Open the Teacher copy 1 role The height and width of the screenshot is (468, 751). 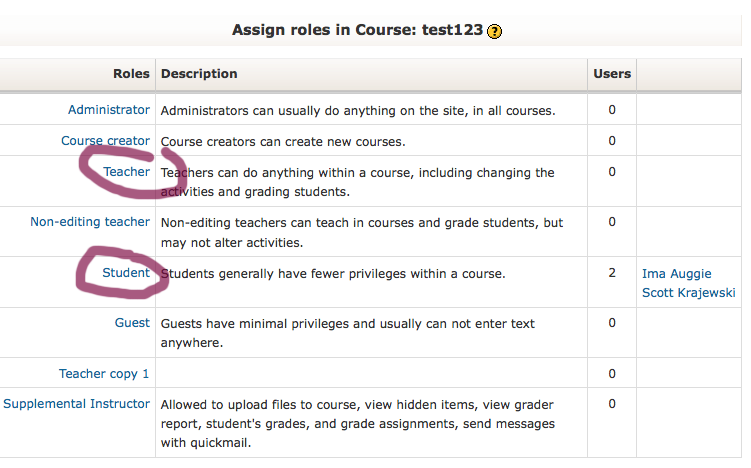click(104, 374)
